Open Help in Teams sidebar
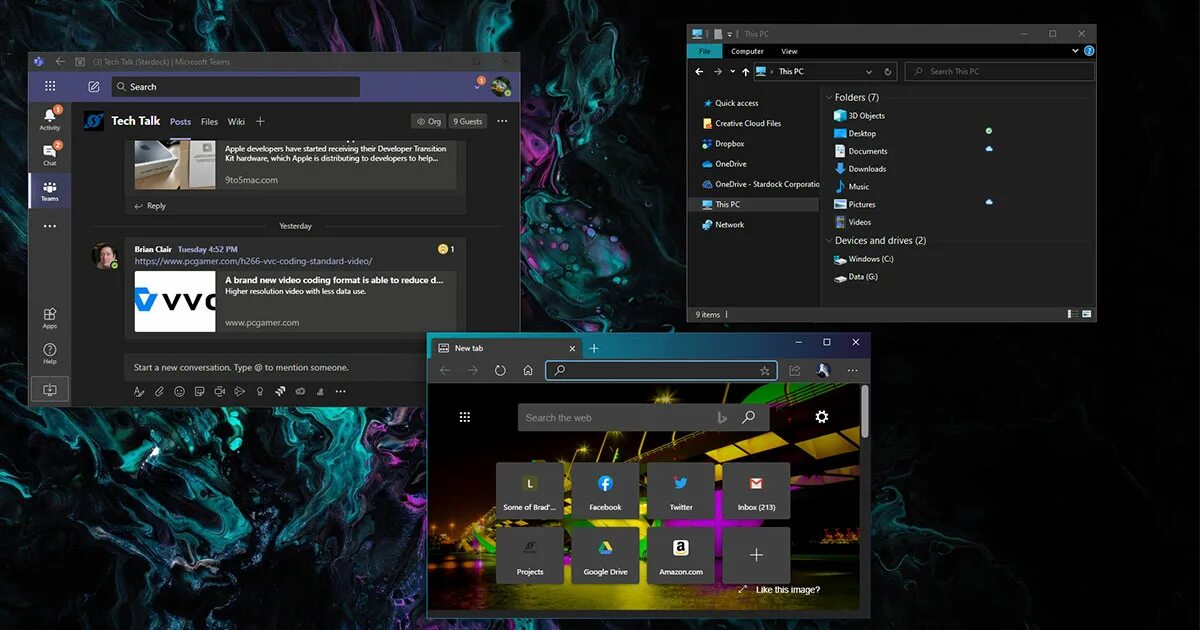The width and height of the screenshot is (1200, 630). [x=50, y=353]
